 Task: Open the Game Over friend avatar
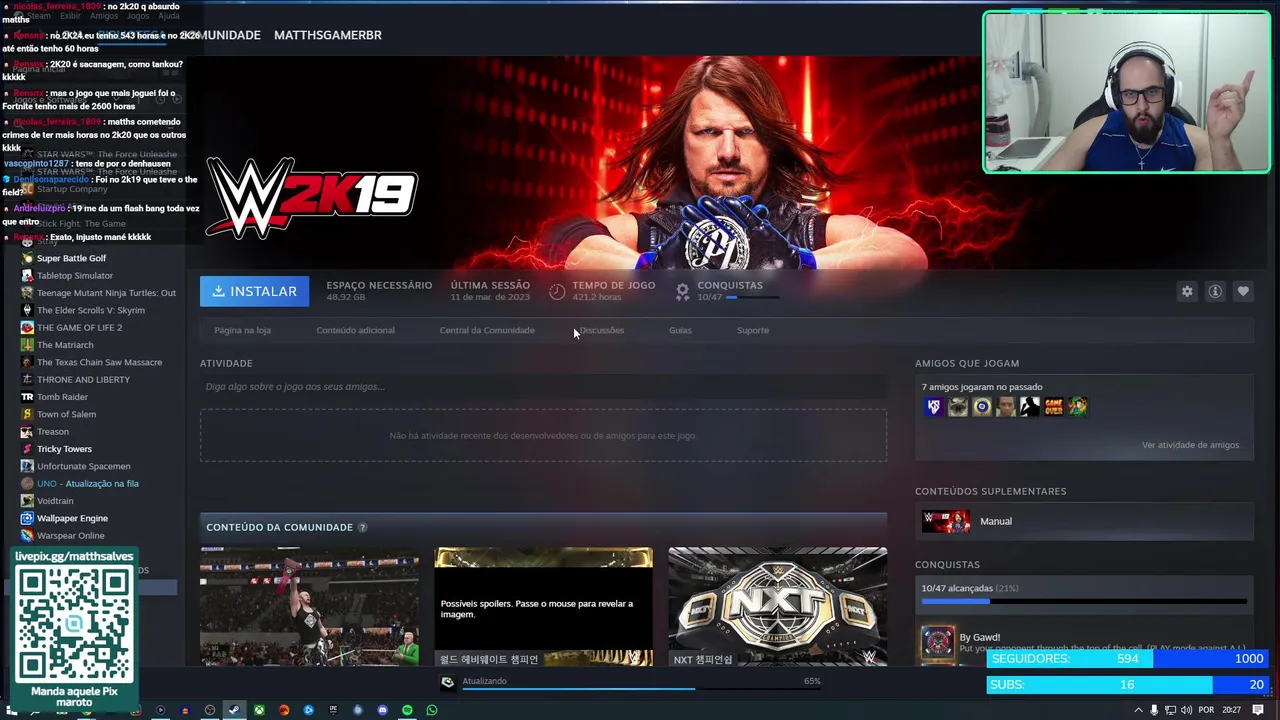[1053, 406]
